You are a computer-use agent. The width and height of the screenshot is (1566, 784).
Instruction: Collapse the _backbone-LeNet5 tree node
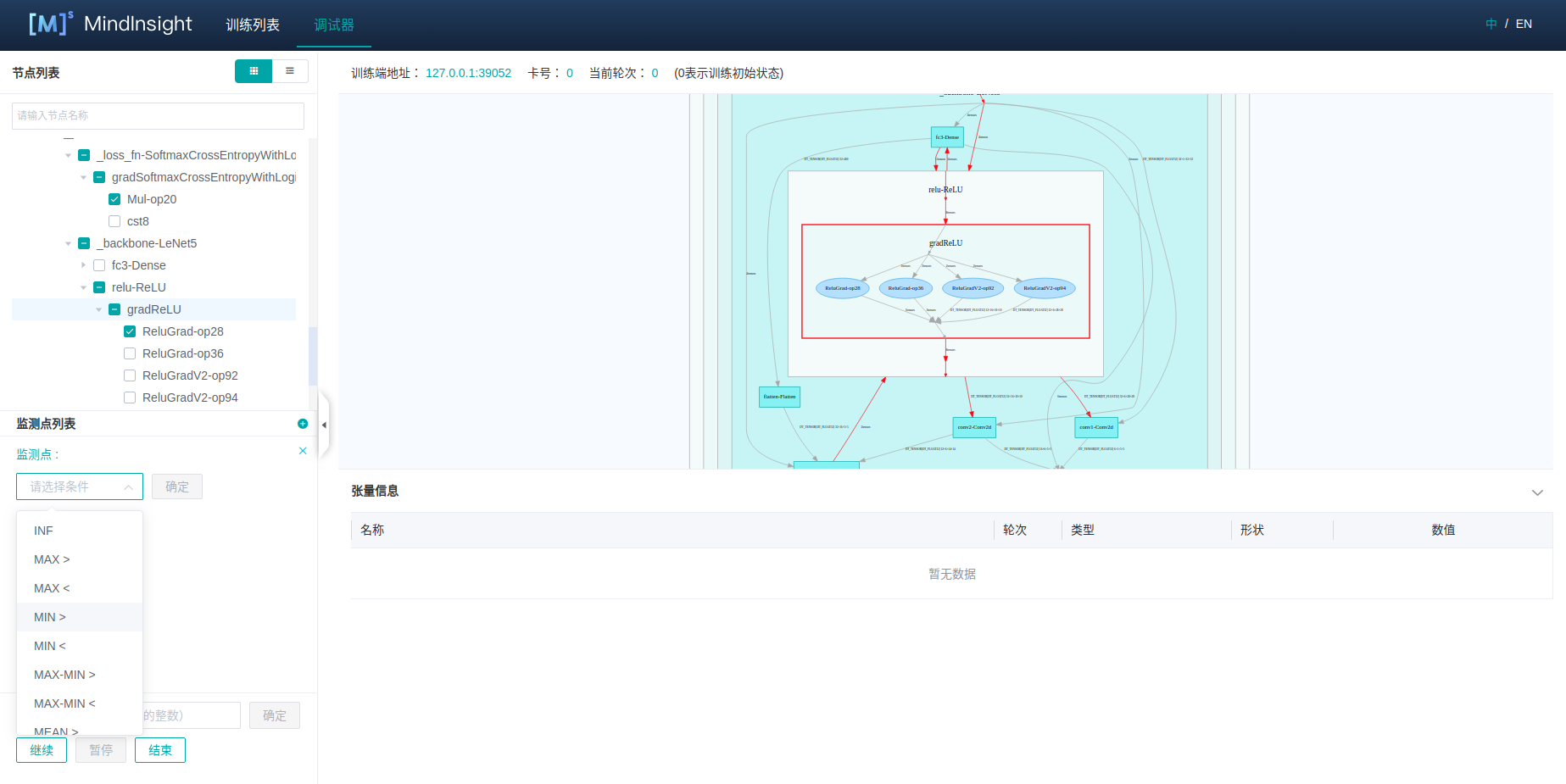pos(69,243)
